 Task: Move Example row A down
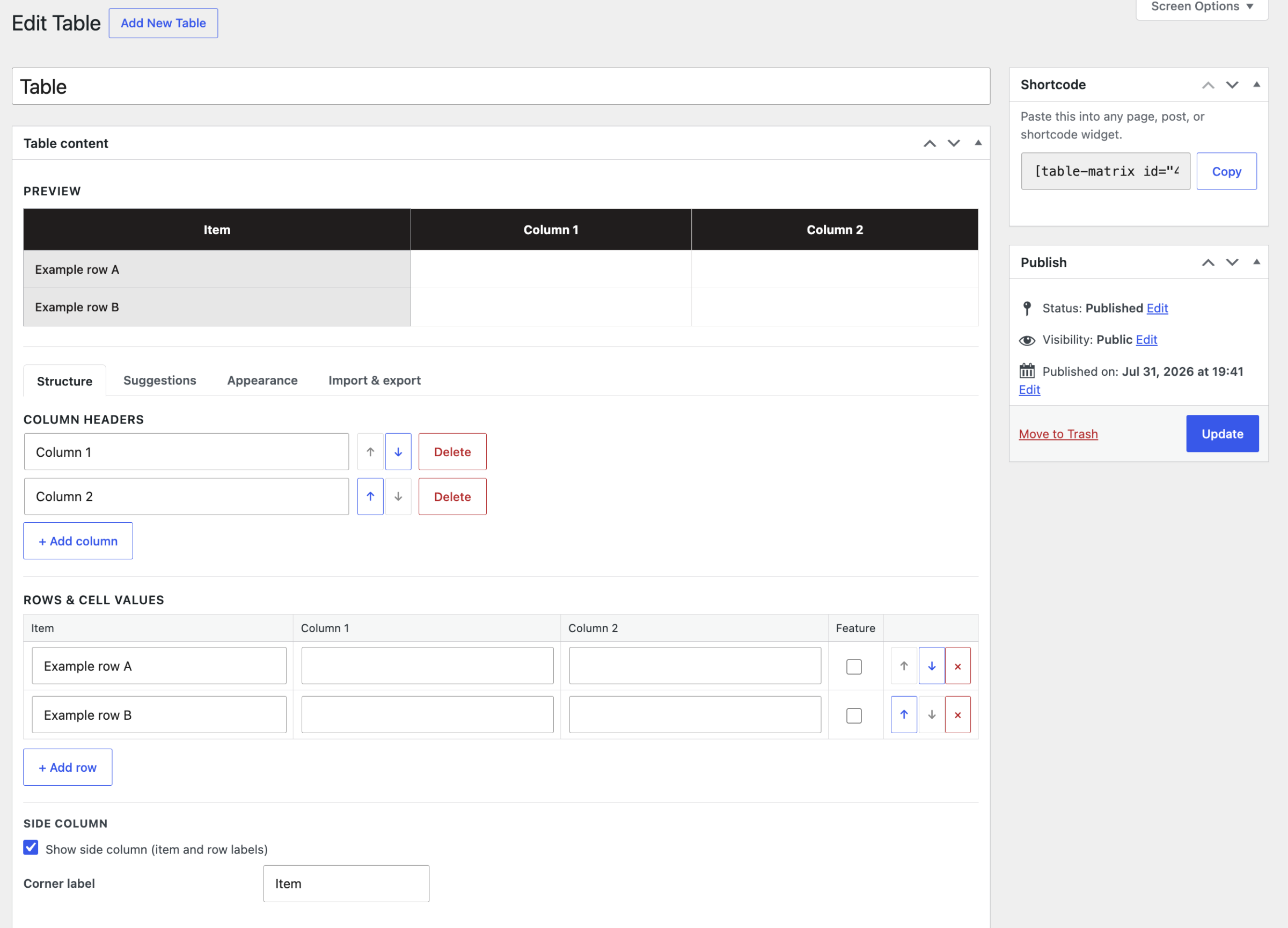coord(931,666)
